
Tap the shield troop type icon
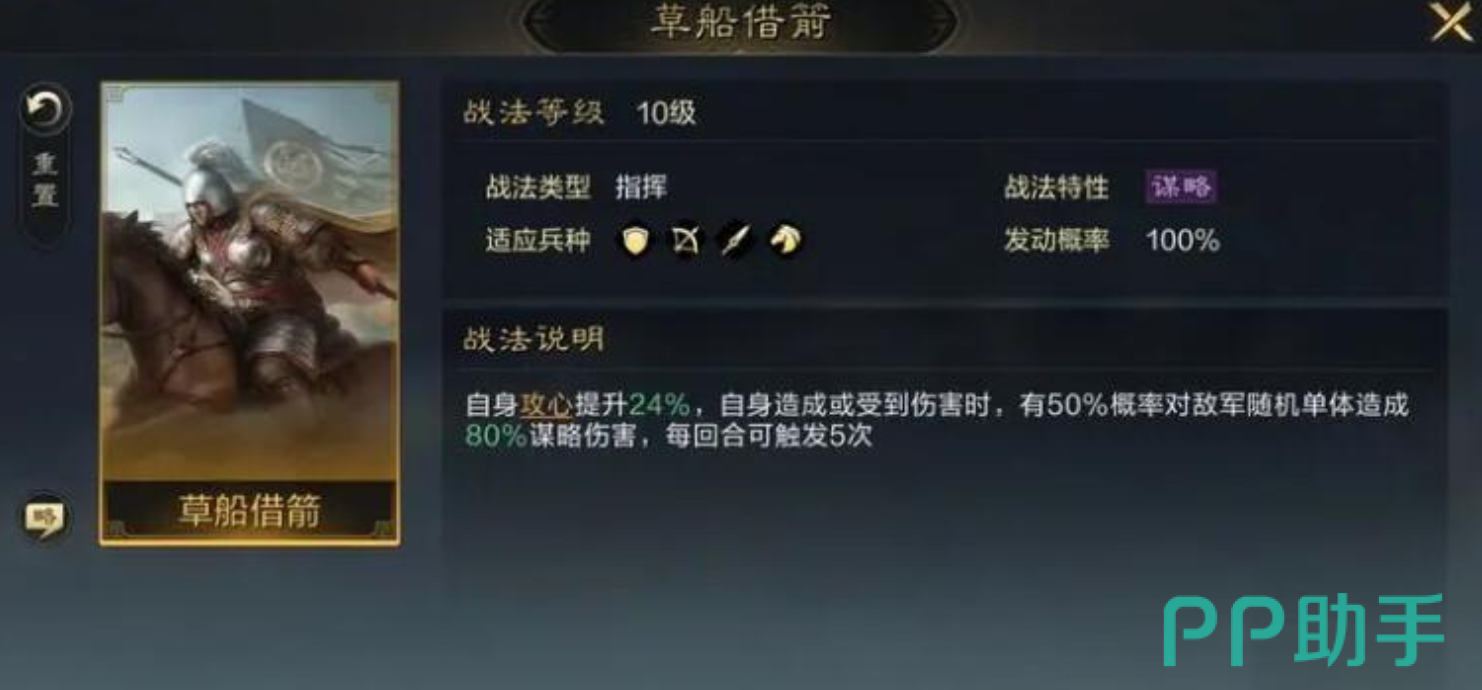click(636, 240)
